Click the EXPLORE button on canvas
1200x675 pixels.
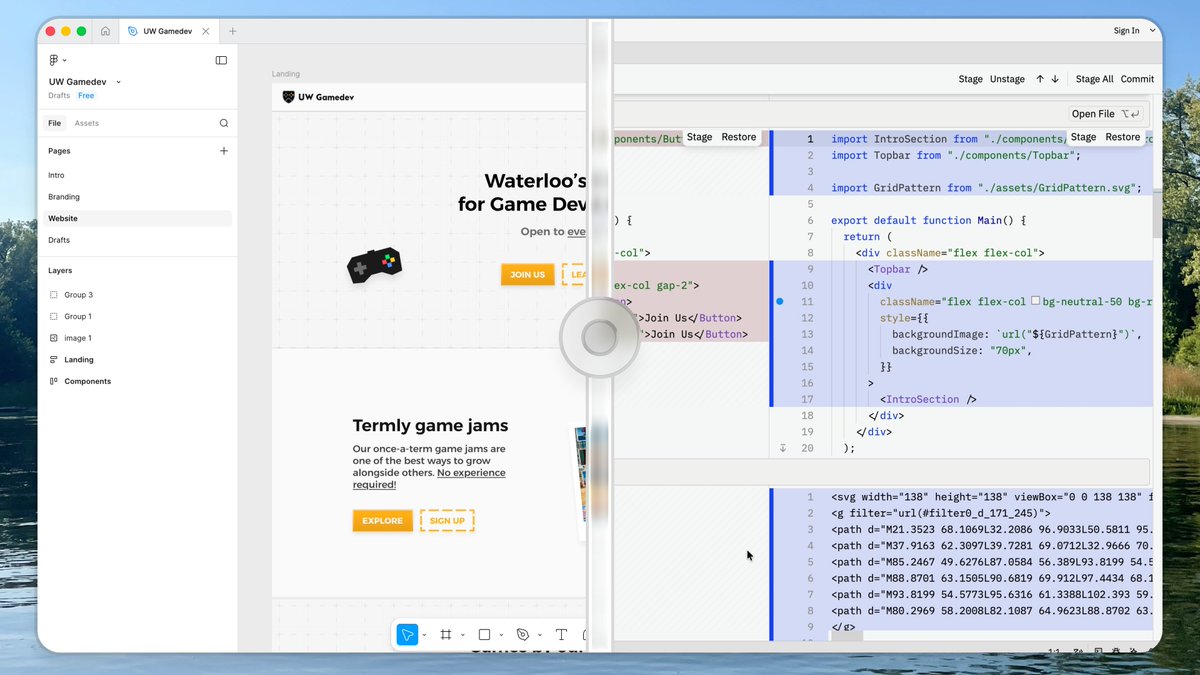(383, 521)
